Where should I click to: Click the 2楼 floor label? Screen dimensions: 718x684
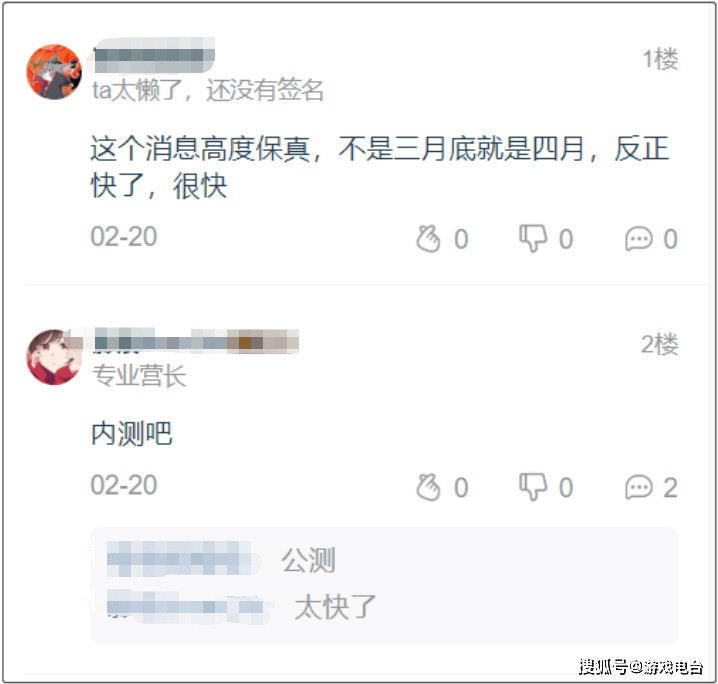659,344
